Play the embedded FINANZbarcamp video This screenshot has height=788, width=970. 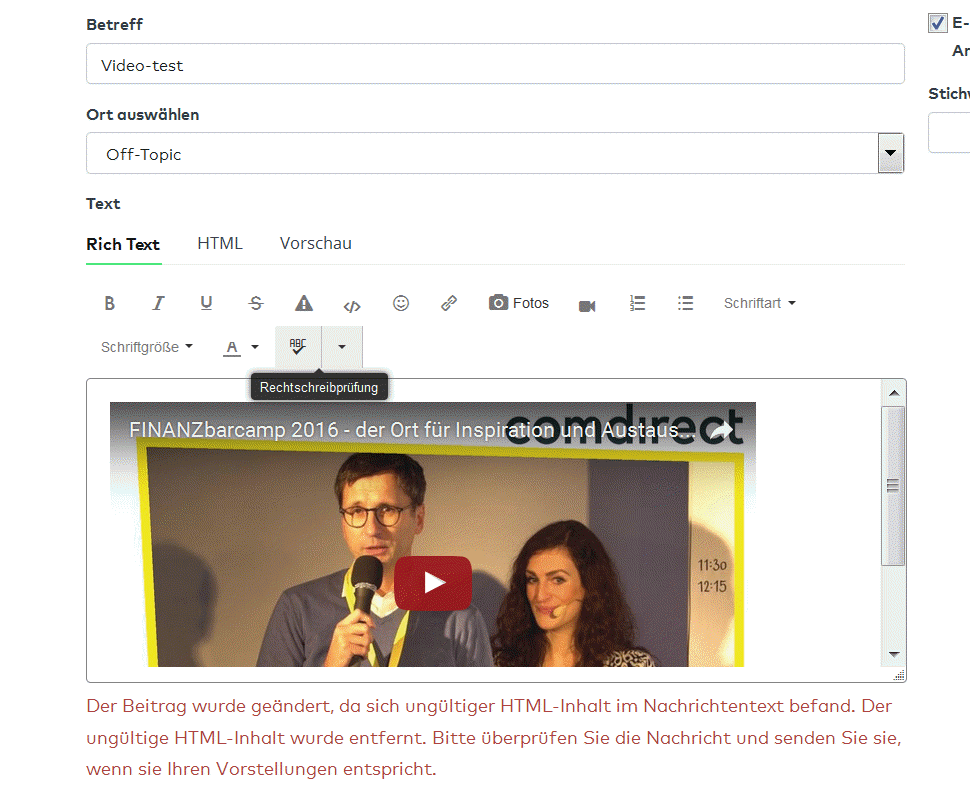click(433, 583)
